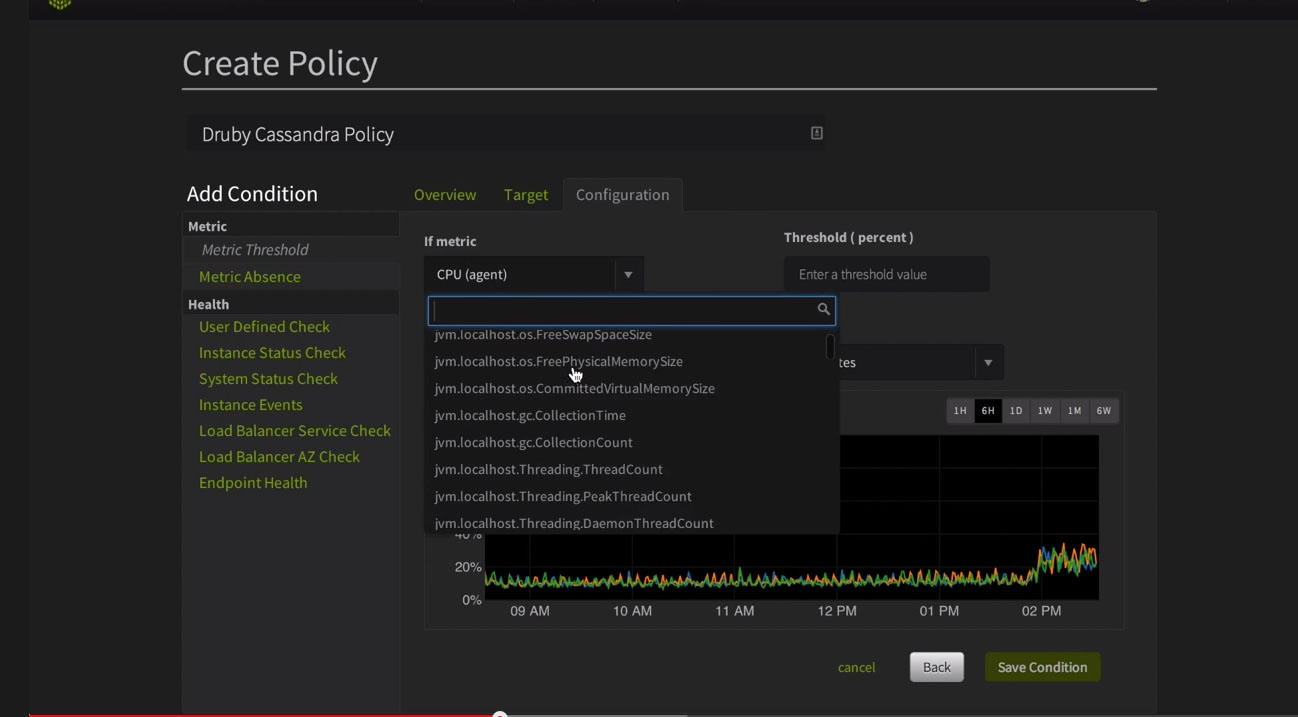Click the threshold value input field

point(886,273)
